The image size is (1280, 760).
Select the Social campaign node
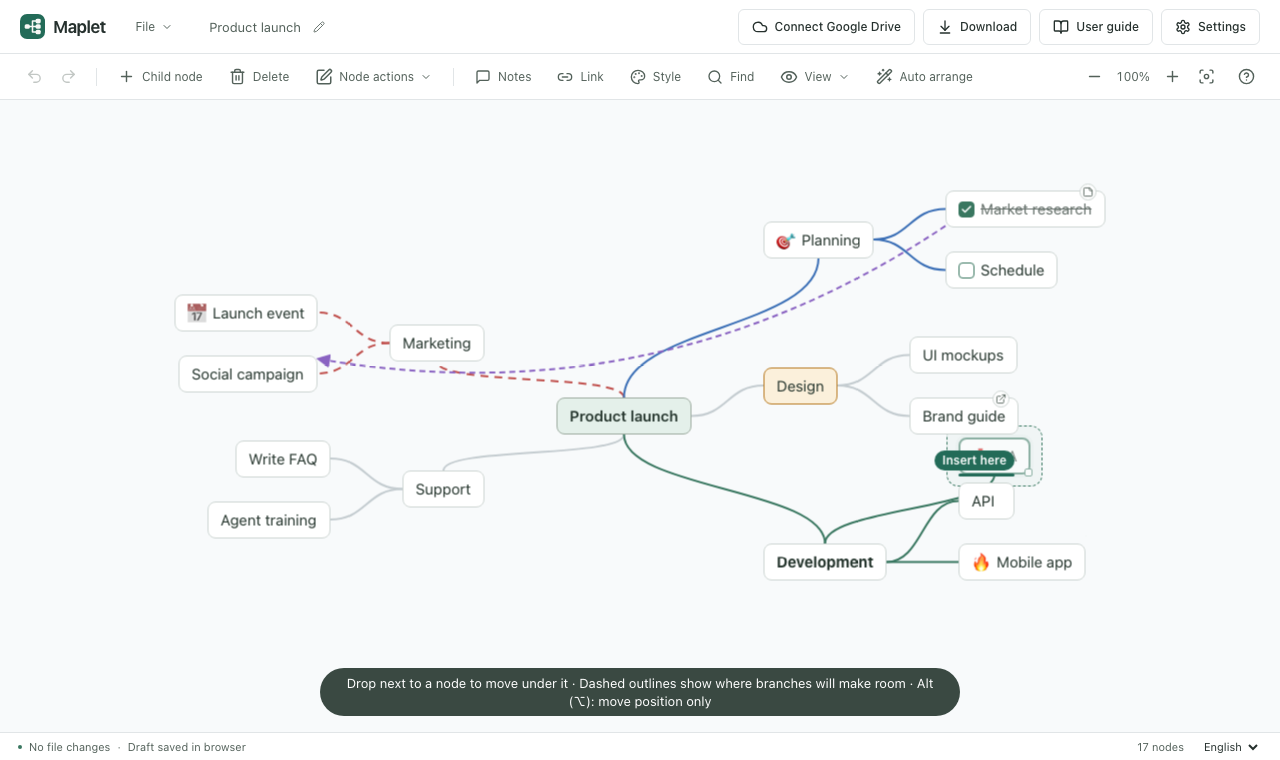click(248, 374)
